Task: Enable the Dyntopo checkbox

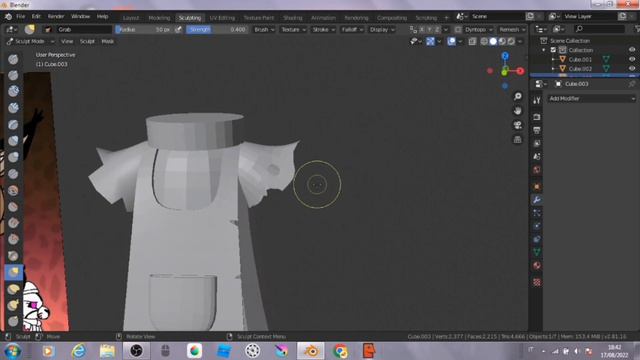Action: coord(458,29)
